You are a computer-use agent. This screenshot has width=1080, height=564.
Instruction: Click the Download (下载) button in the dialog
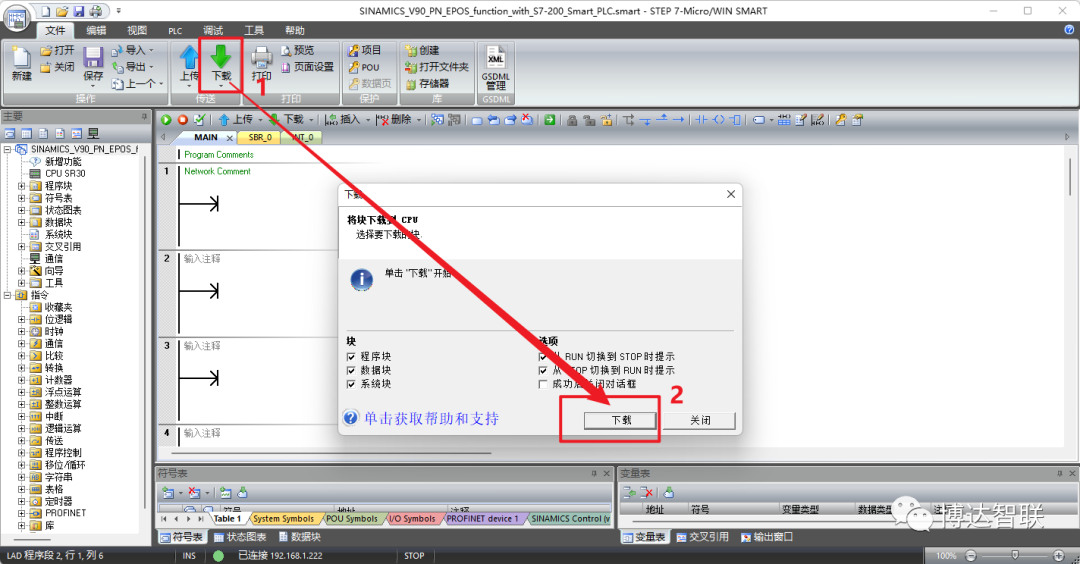(x=621, y=420)
